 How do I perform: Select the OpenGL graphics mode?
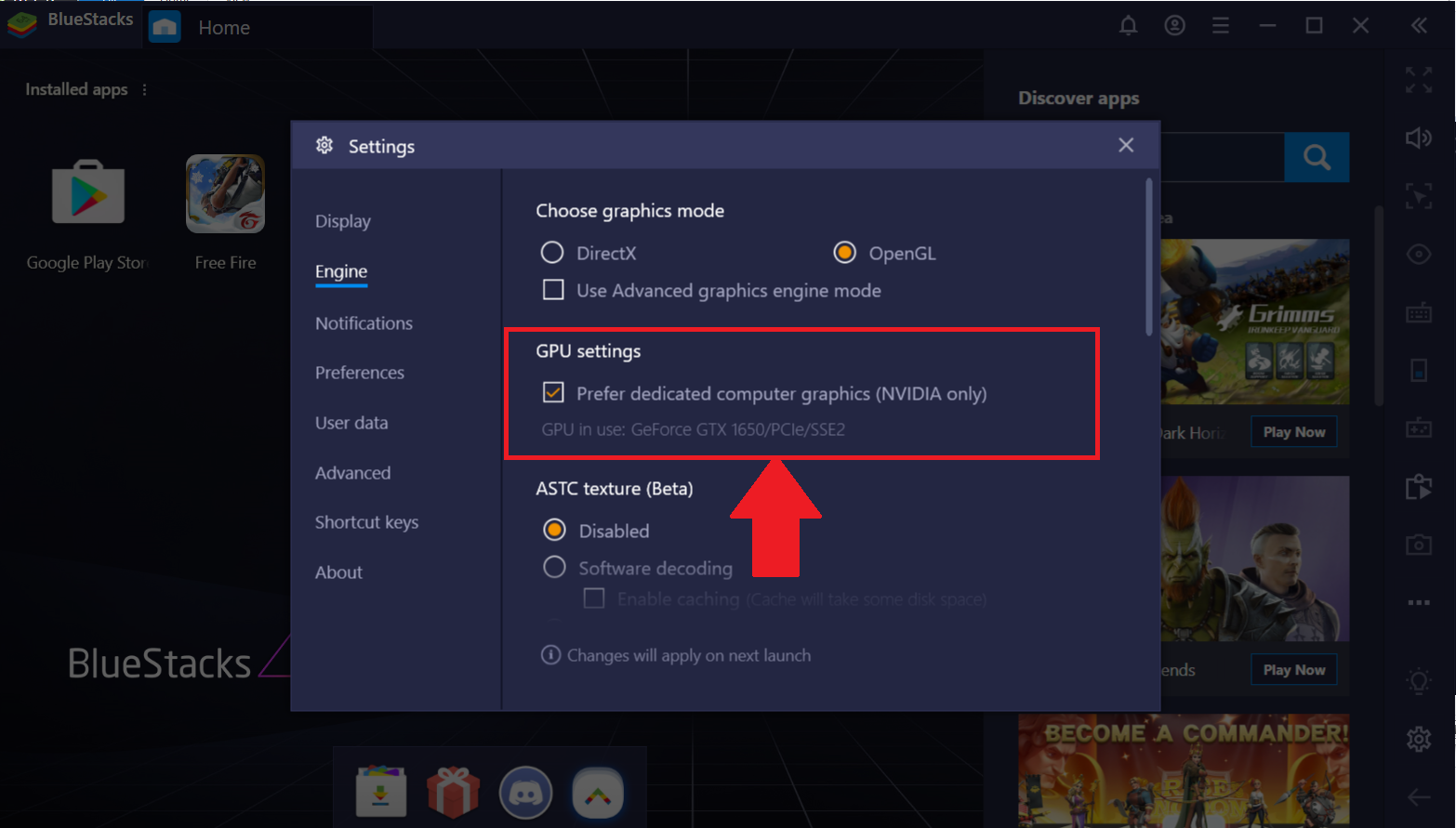pos(844,253)
